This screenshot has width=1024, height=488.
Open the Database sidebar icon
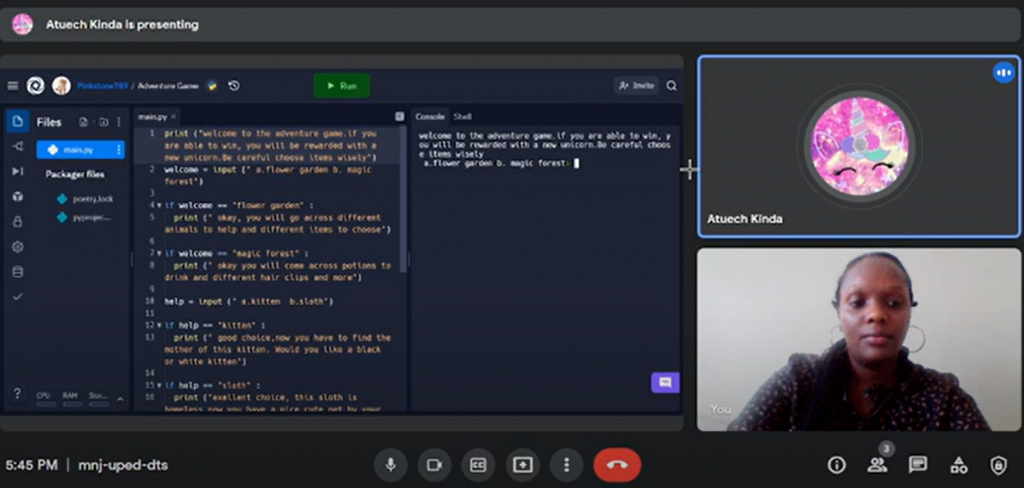(18, 272)
